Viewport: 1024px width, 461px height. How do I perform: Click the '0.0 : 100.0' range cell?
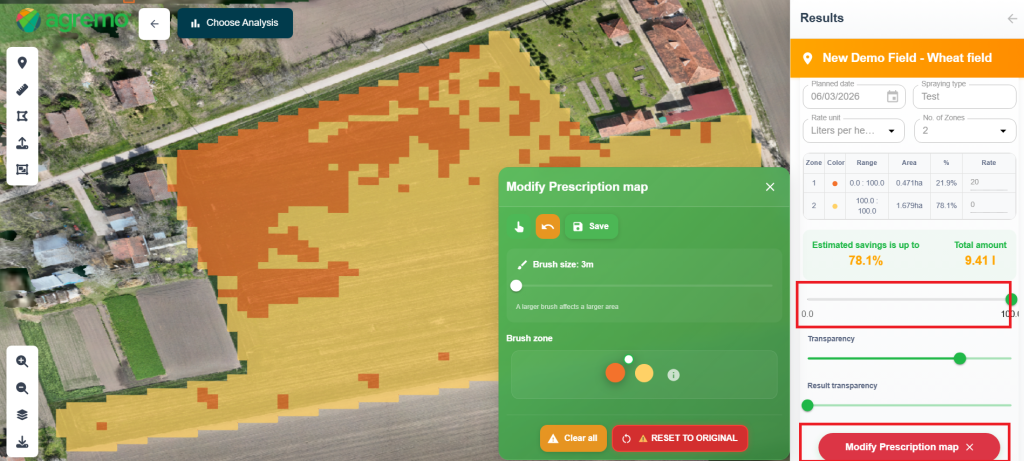pyautogui.click(x=867, y=183)
